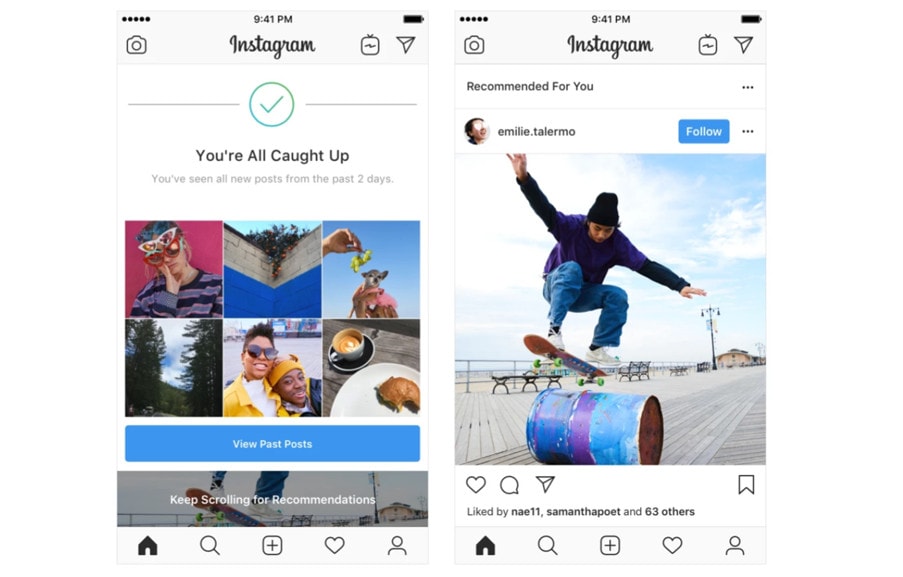The image size is (903, 577).
Task: Open the post options dots next to Follow
Action: (748, 131)
